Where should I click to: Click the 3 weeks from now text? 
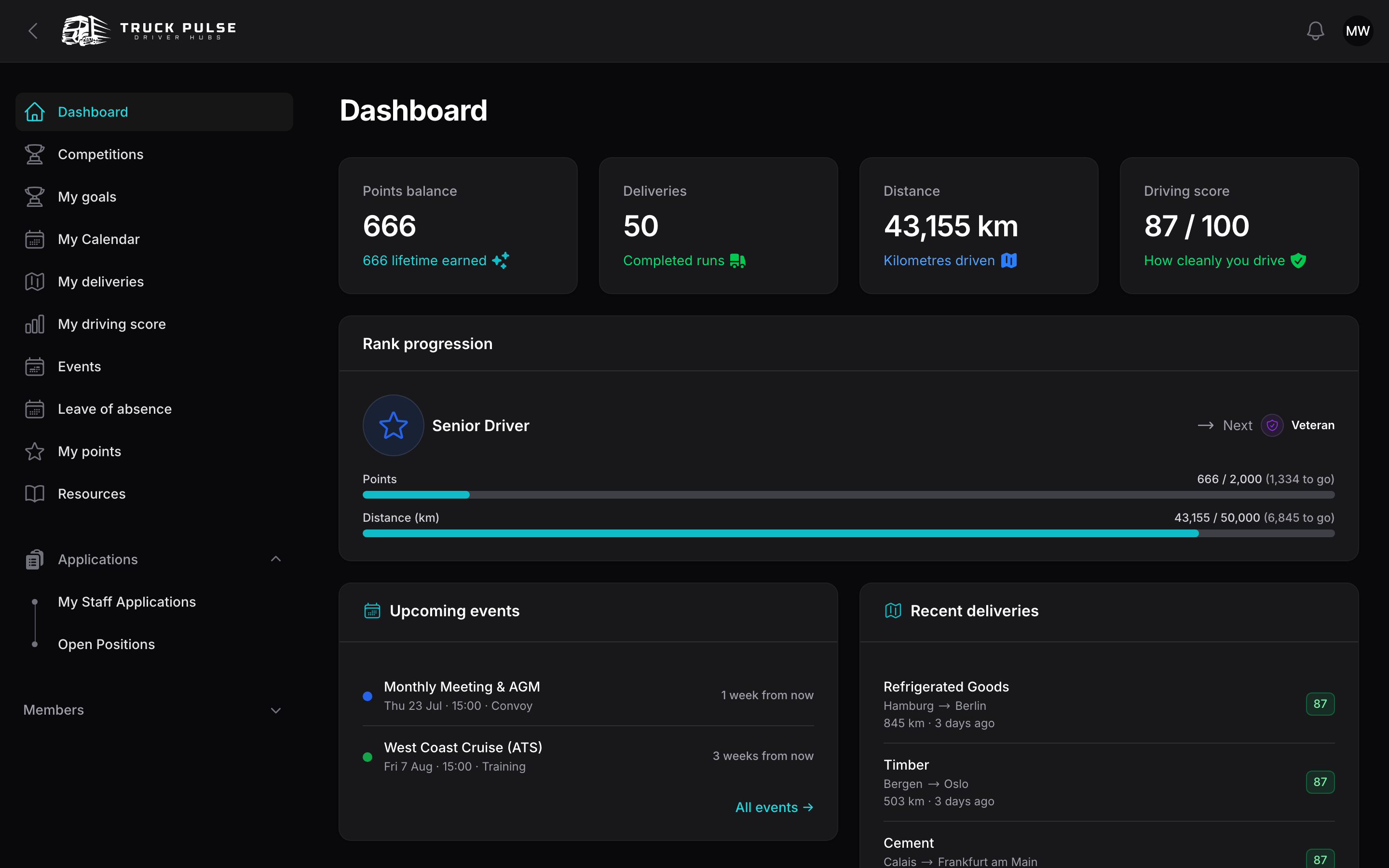[x=763, y=756]
